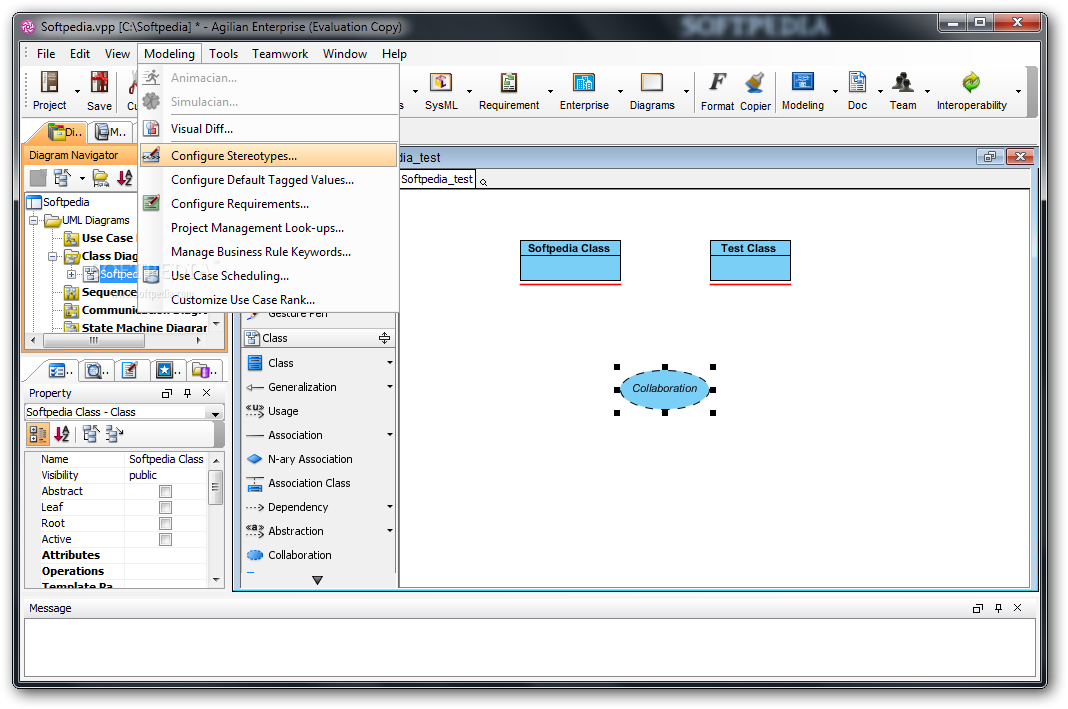Select the Softpedia Class box on canvas

click(x=570, y=260)
